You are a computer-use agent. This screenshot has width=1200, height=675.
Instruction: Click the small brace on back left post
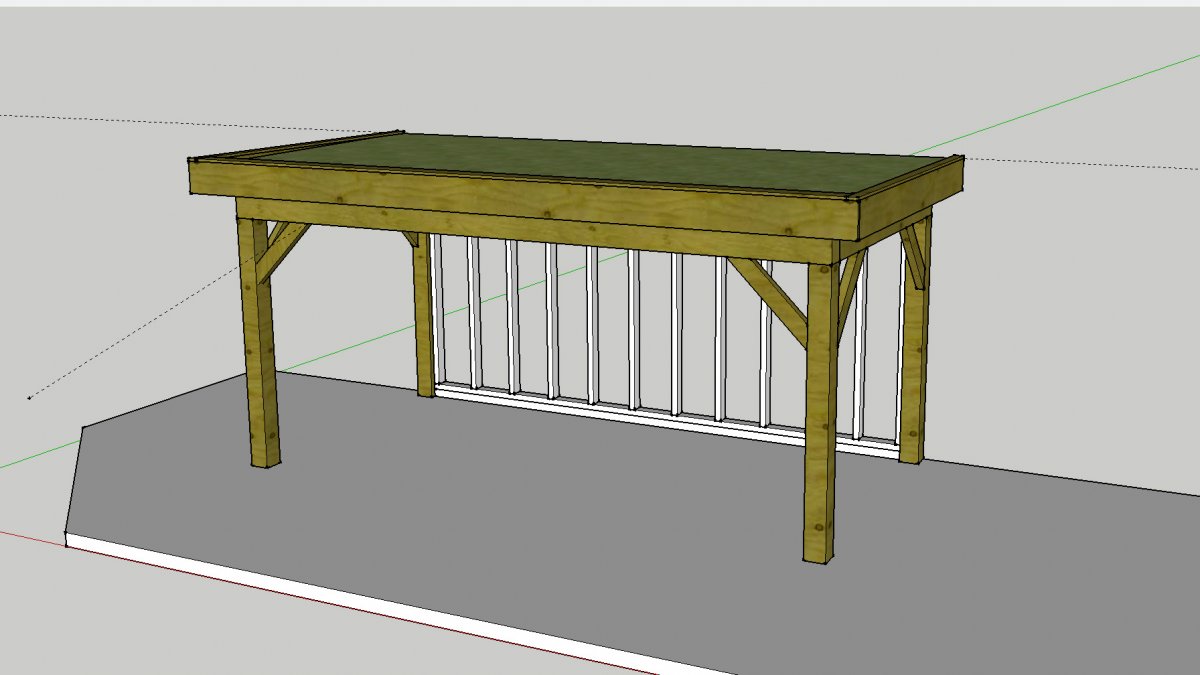411,240
